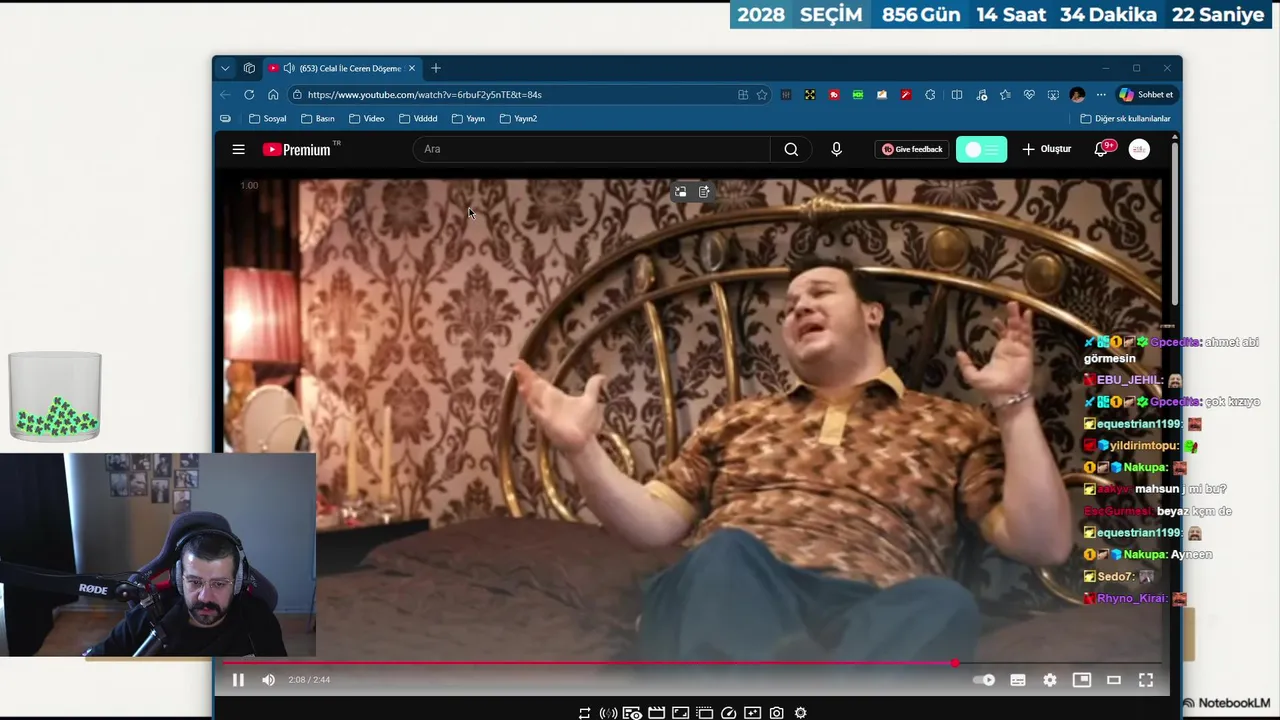Turn on subtitles with the captions icon
Image resolution: width=1280 pixels, height=720 pixels.
(1018, 680)
